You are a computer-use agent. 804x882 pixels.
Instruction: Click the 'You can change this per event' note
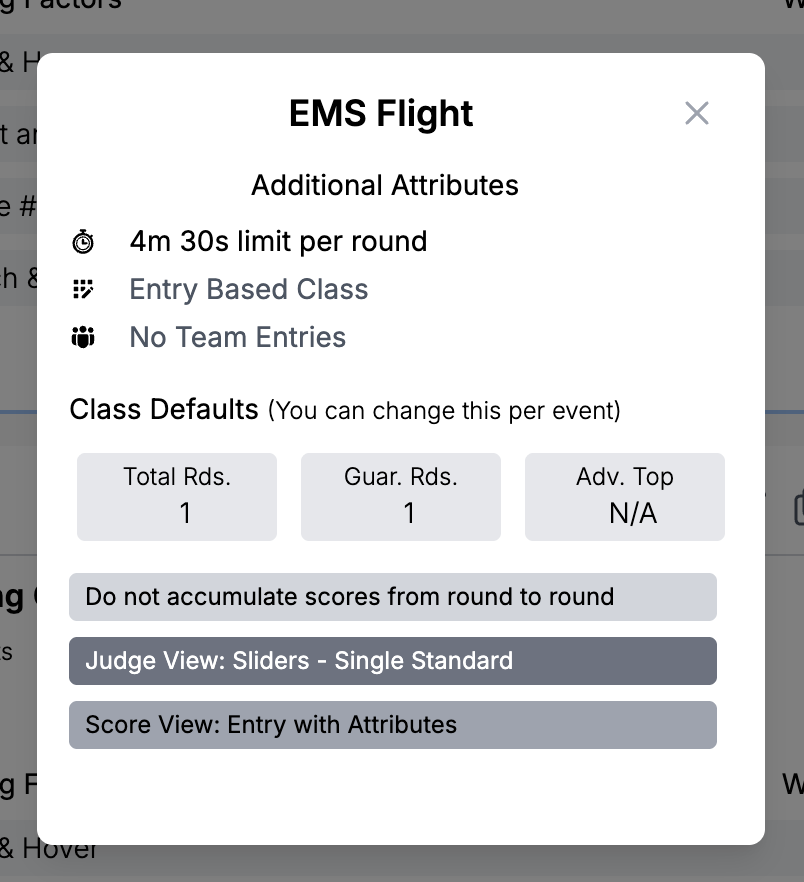pos(444,411)
